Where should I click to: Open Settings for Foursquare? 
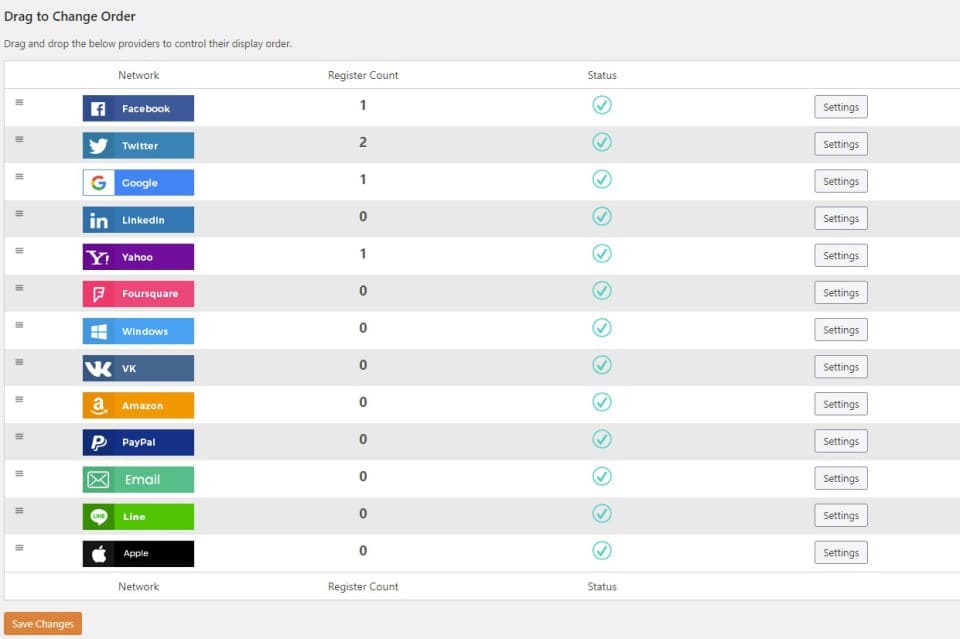(841, 293)
